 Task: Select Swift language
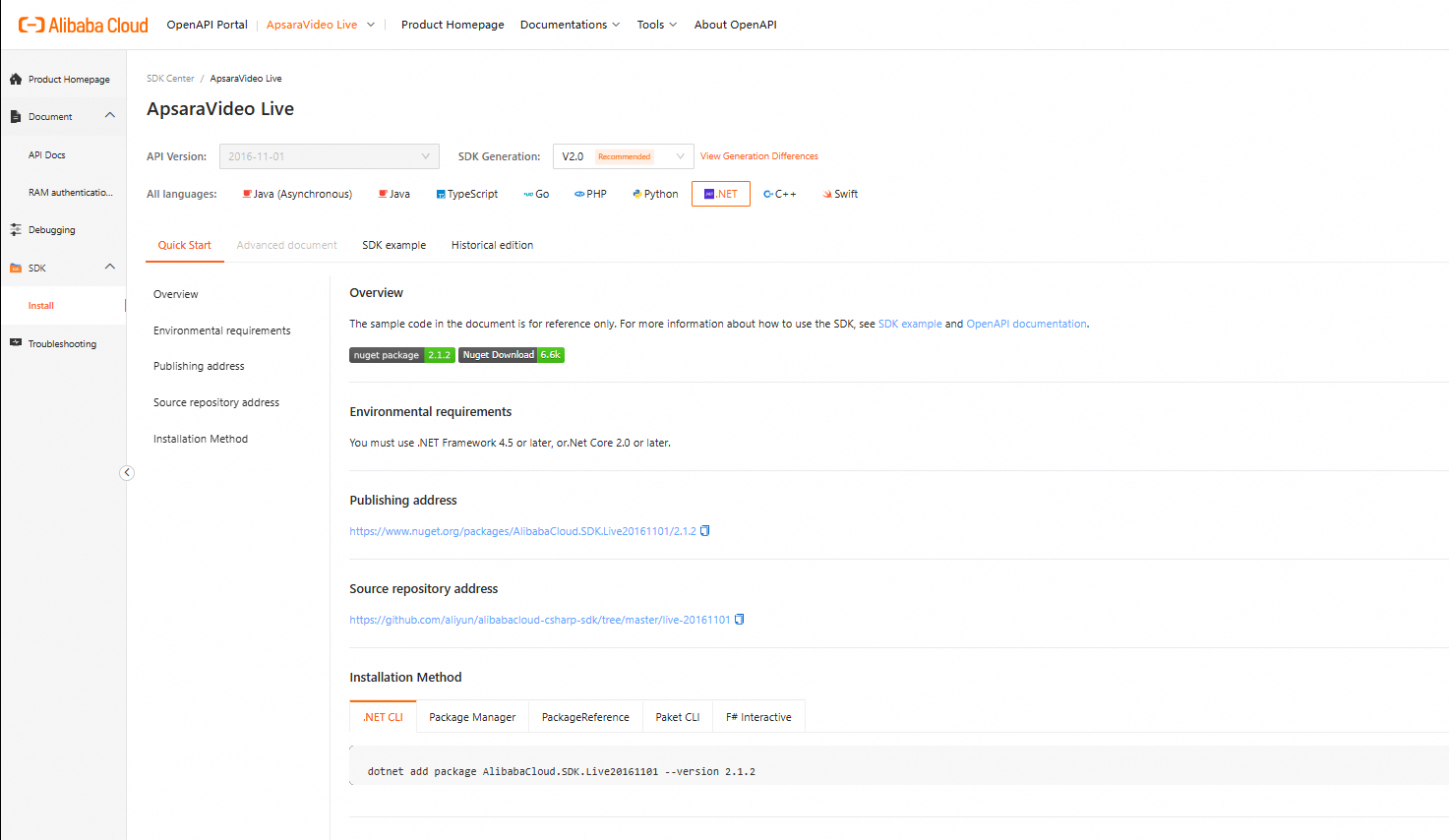pyautogui.click(x=840, y=194)
